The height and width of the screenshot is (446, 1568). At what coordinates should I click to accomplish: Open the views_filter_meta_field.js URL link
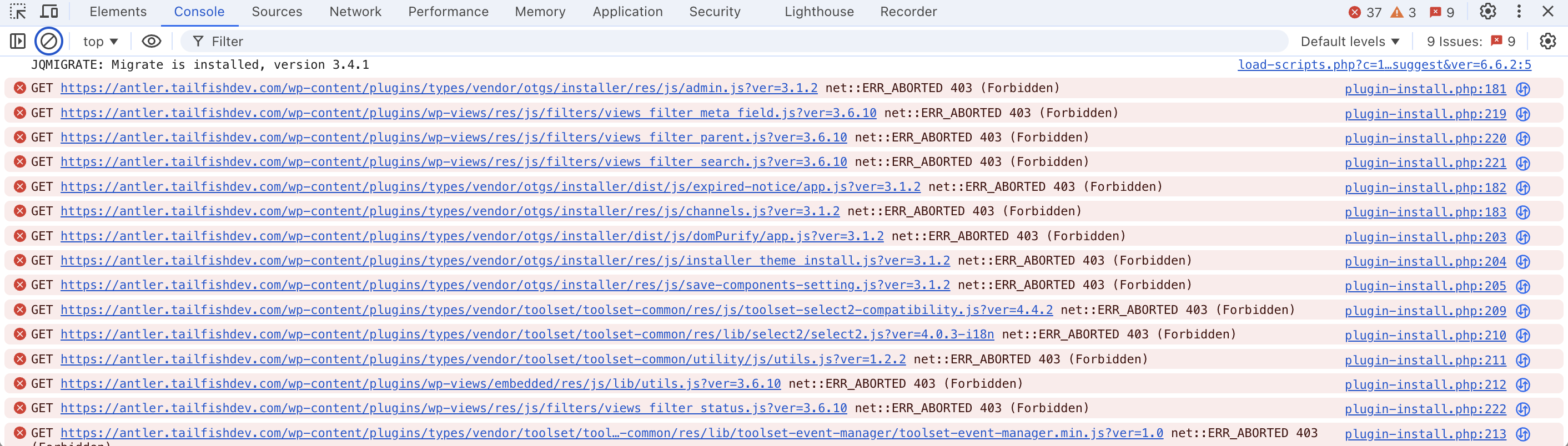point(468,113)
